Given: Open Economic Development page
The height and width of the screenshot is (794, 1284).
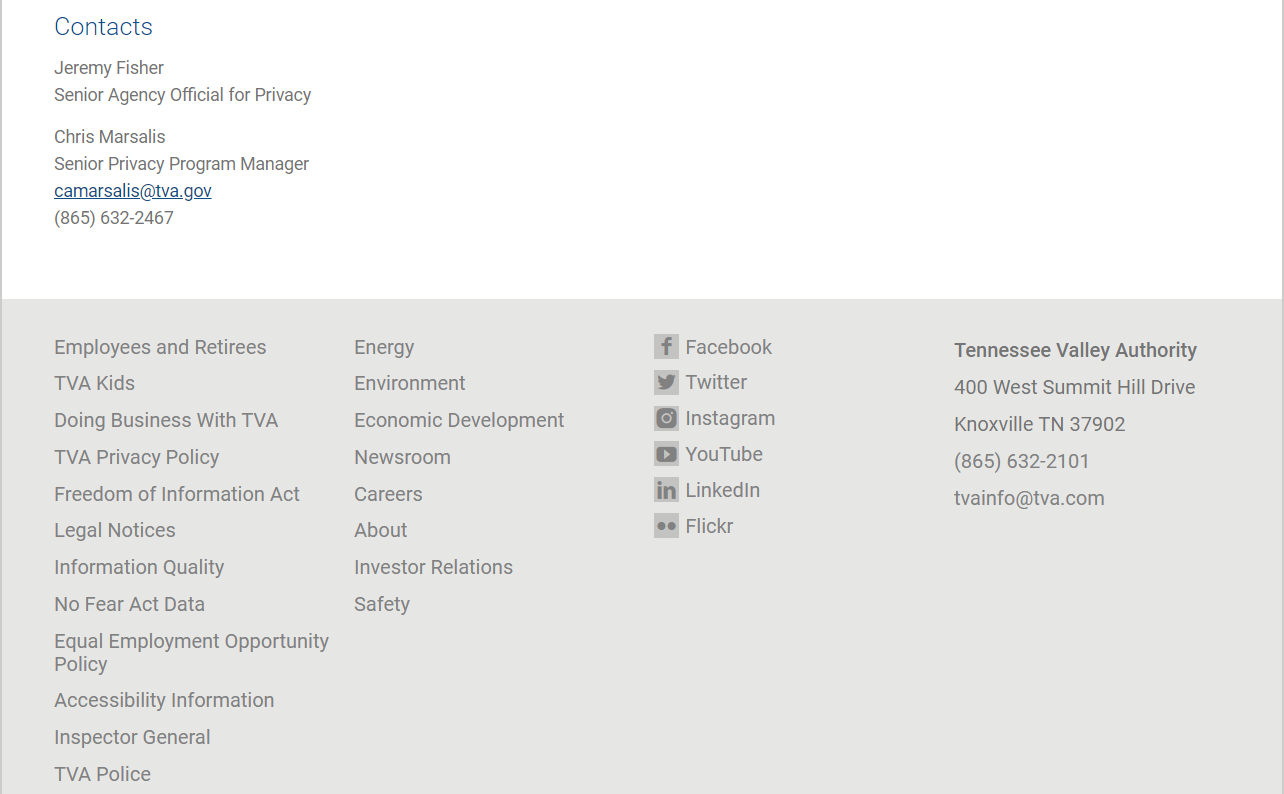Looking at the screenshot, I should 459,420.
